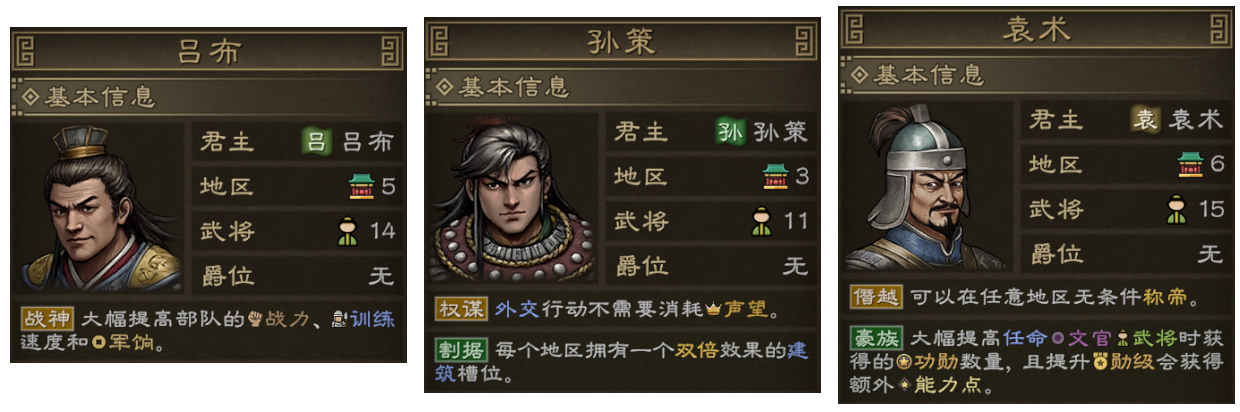This screenshot has width=1240, height=412.
Task: Click the officer figure icon in 袁术's card
Action: point(1177,209)
